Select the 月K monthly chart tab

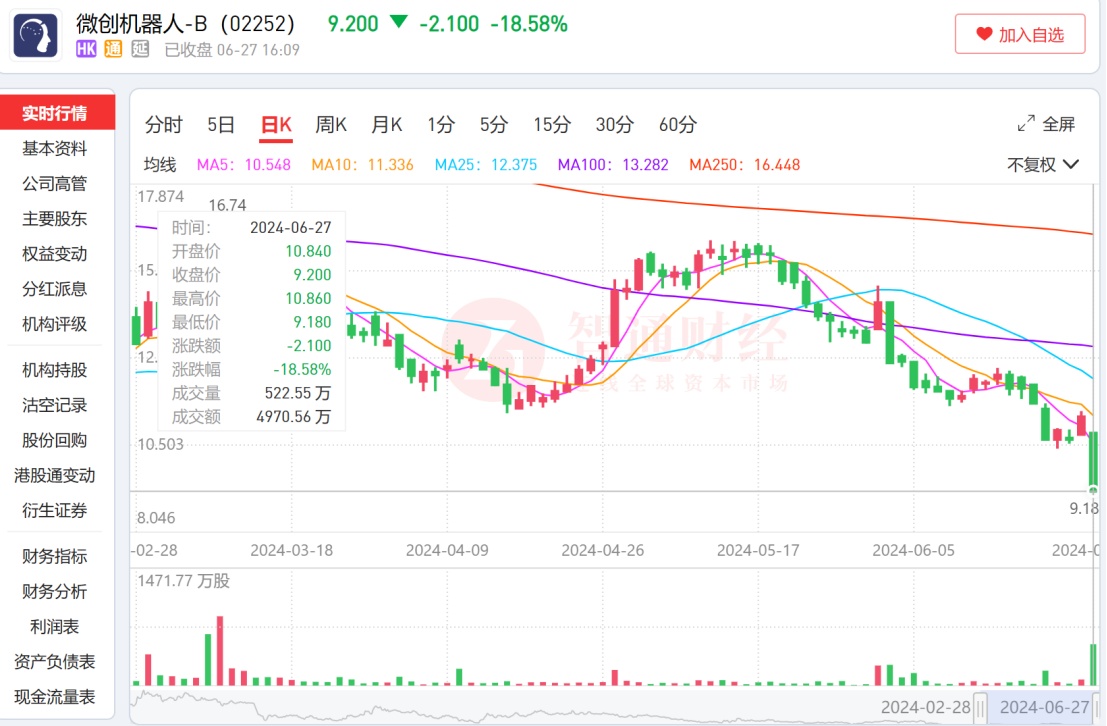pos(386,125)
